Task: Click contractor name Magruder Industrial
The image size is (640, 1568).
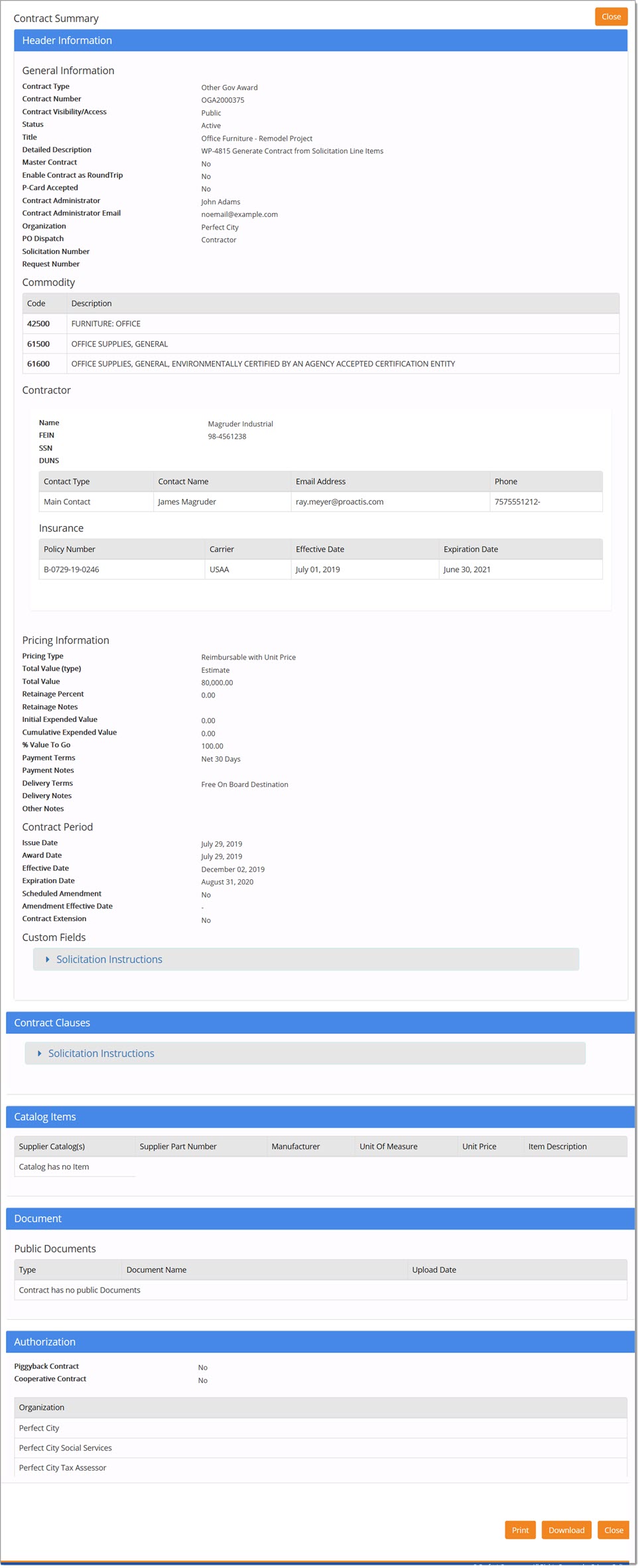Action: pyautogui.click(x=240, y=424)
